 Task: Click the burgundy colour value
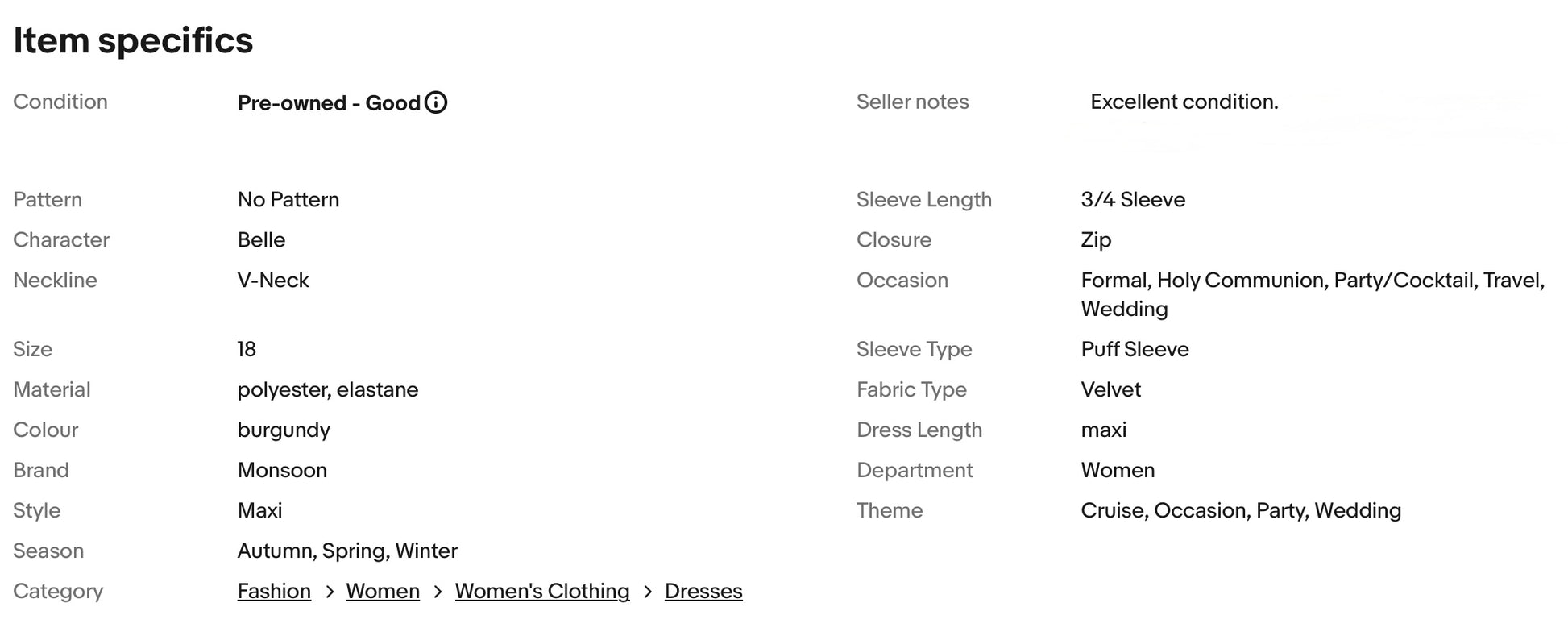(x=284, y=430)
